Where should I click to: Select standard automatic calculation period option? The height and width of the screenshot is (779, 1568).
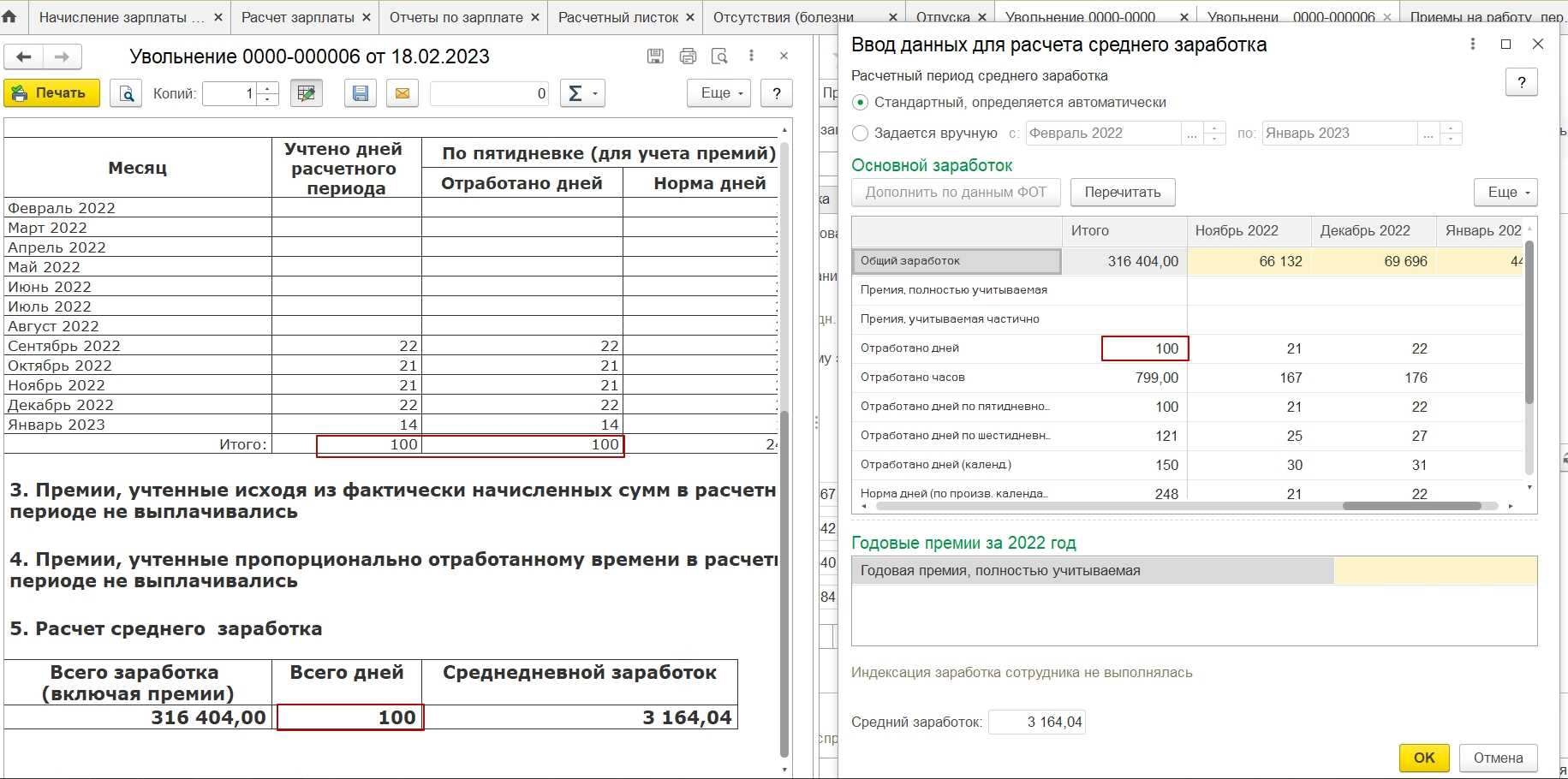point(861,103)
